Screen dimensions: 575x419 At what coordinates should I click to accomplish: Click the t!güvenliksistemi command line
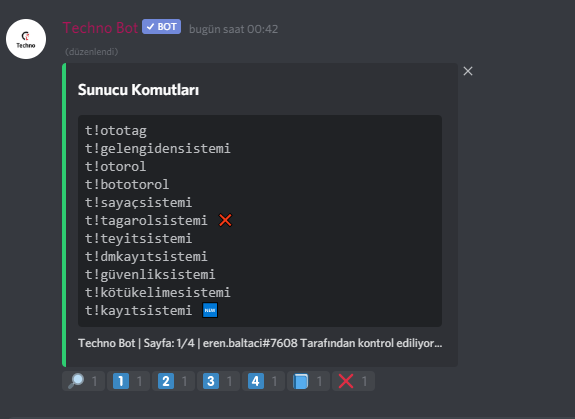[x=150, y=275]
